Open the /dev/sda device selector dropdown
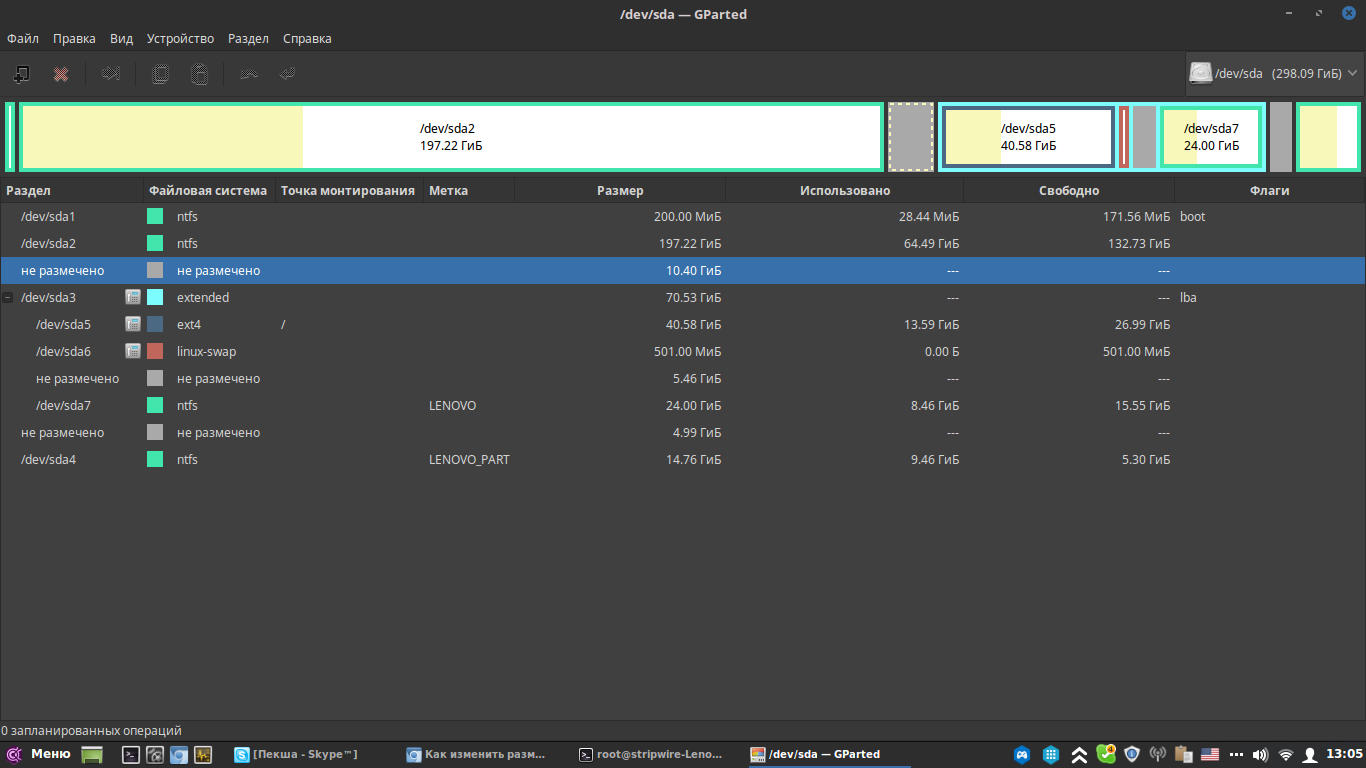 (x=1273, y=73)
